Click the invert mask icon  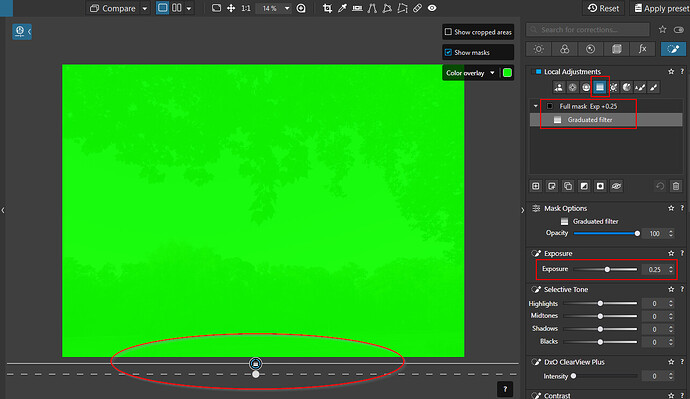pyautogui.click(x=584, y=186)
